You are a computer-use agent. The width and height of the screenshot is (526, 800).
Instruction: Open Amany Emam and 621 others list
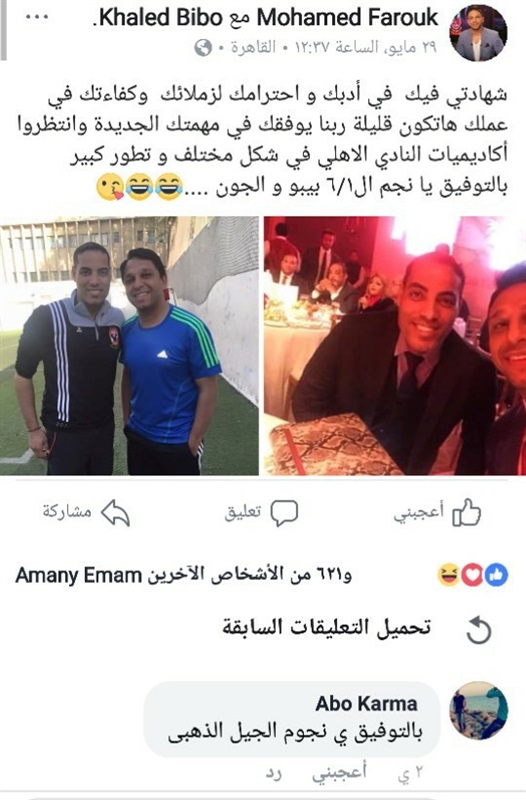coord(184,575)
